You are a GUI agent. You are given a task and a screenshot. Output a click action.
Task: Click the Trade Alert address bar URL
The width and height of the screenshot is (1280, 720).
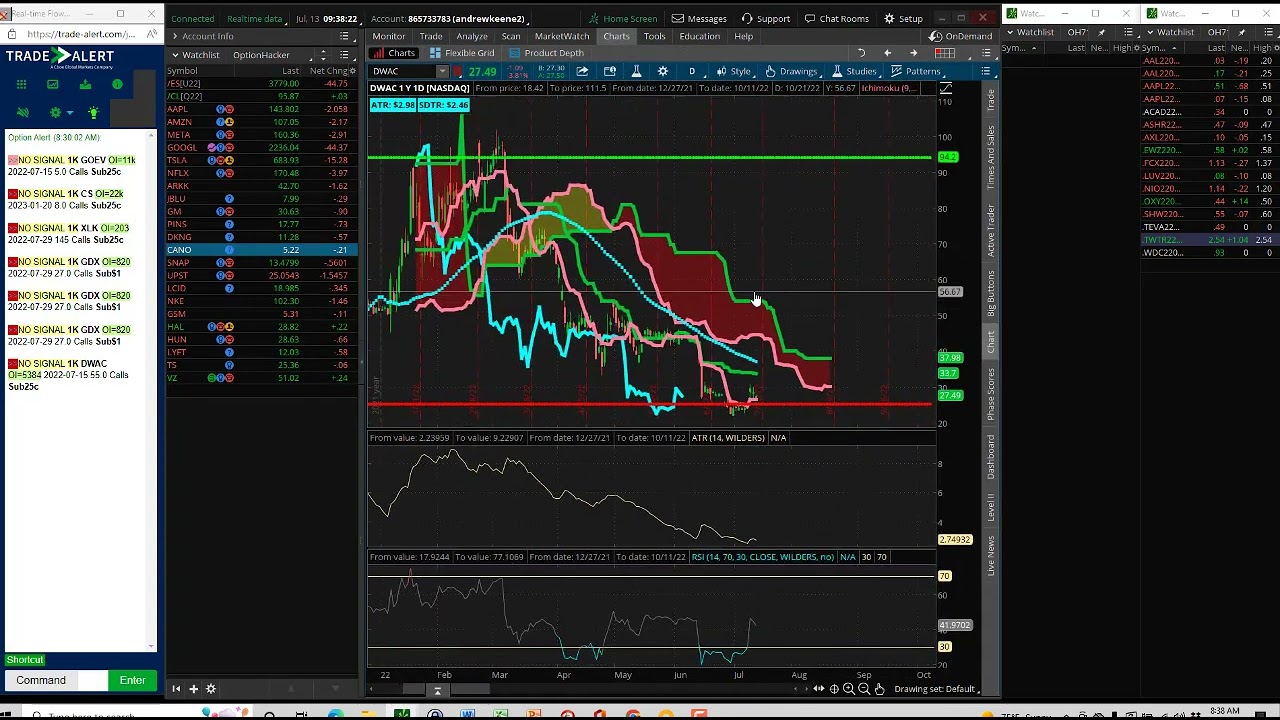click(82, 34)
